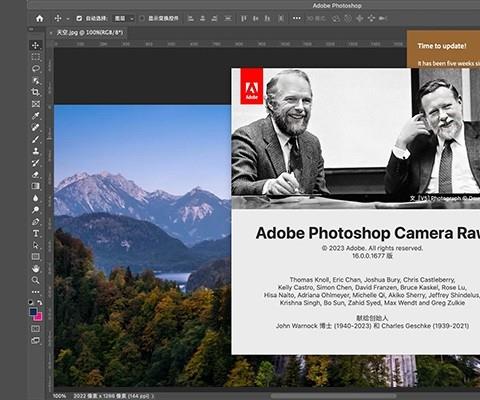Select the History Brush tool

[x=36, y=163]
